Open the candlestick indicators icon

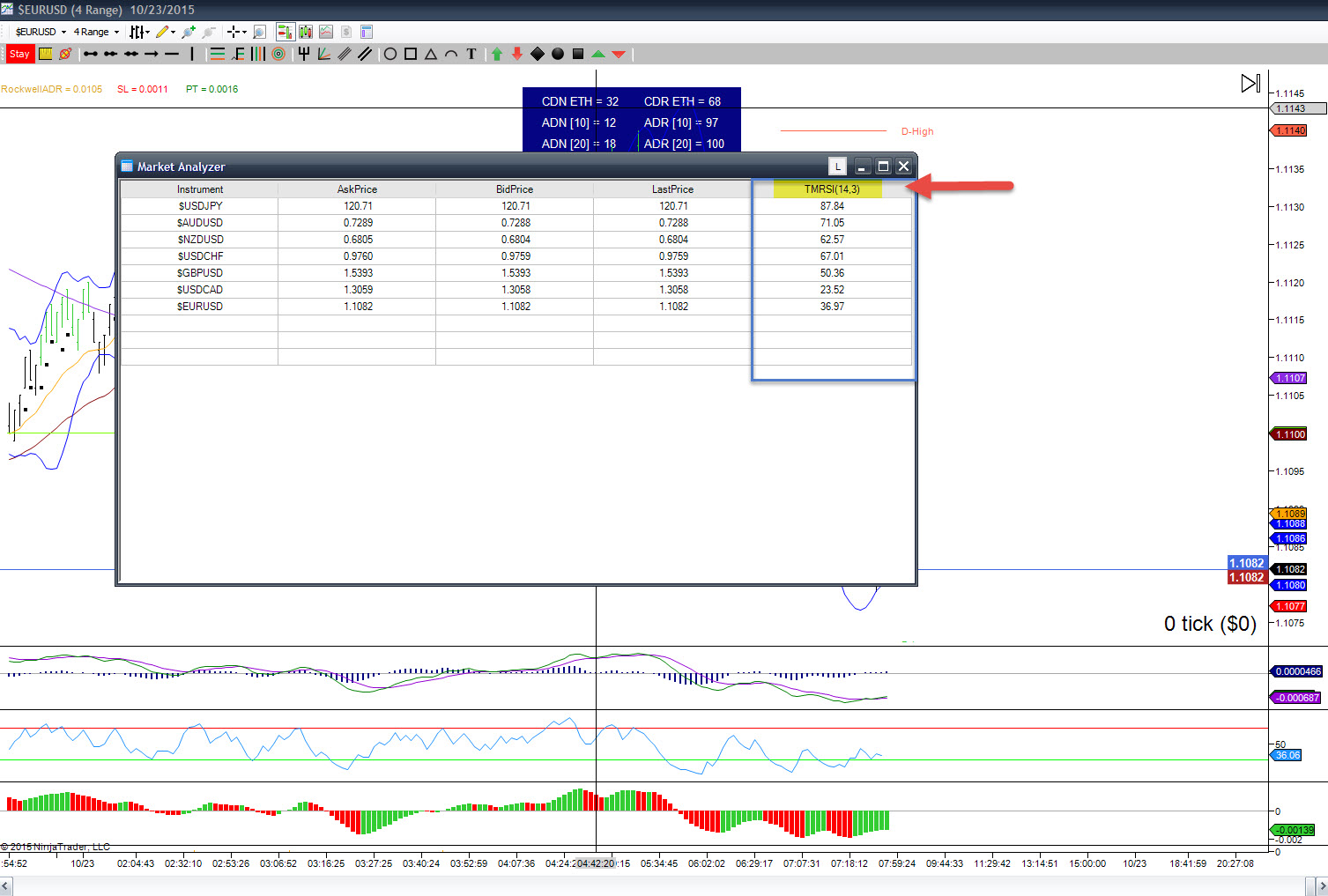[x=306, y=32]
